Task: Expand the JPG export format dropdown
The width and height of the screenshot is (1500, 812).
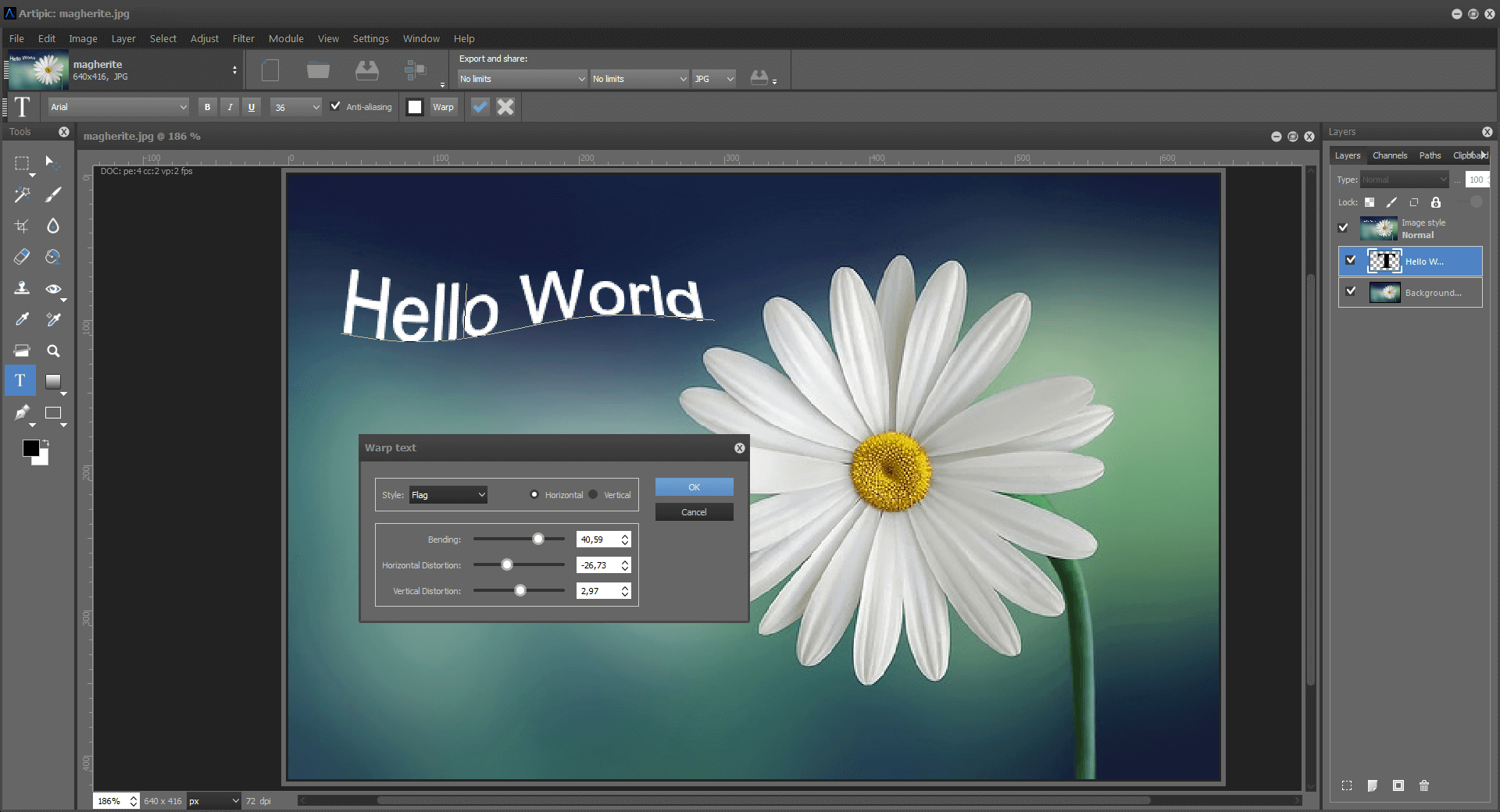Action: point(714,79)
